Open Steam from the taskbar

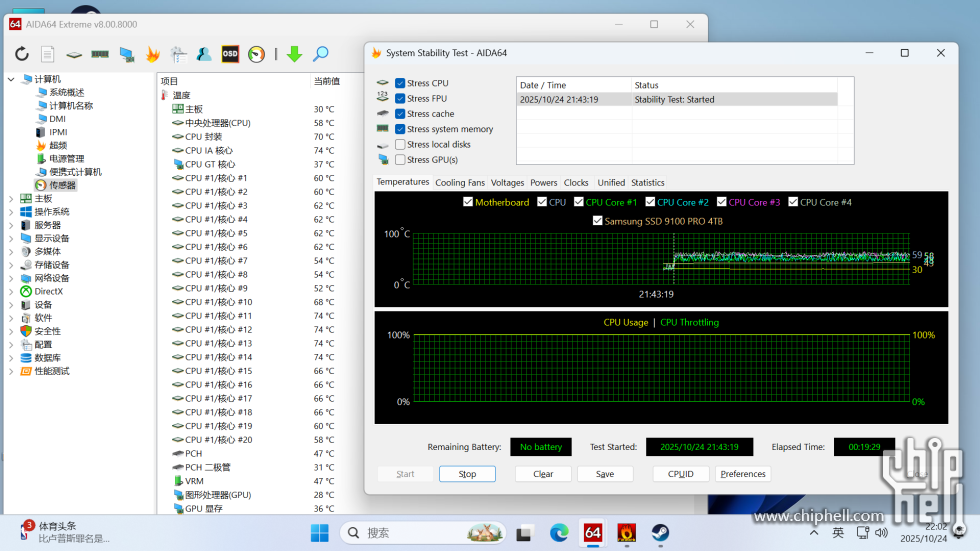tap(660, 533)
